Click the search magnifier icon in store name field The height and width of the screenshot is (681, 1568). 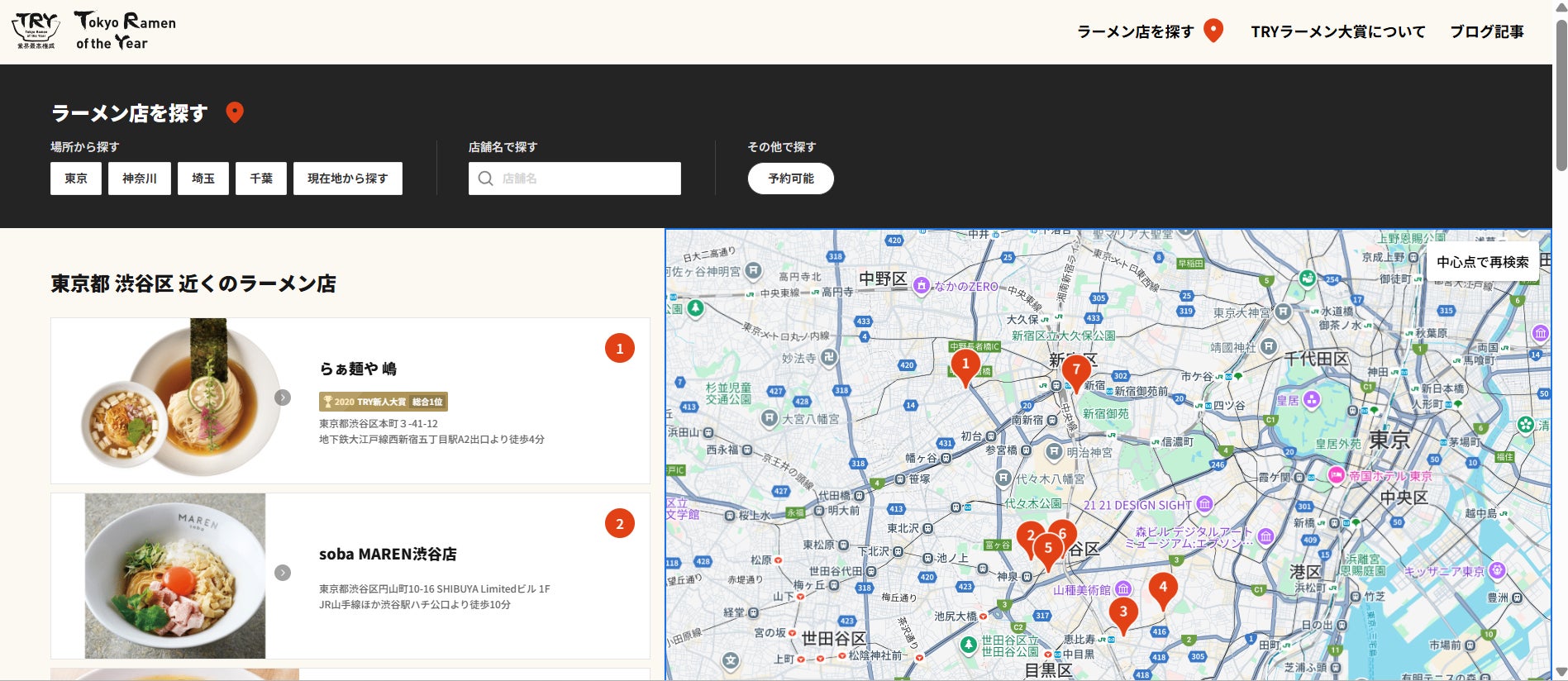pyautogui.click(x=486, y=179)
